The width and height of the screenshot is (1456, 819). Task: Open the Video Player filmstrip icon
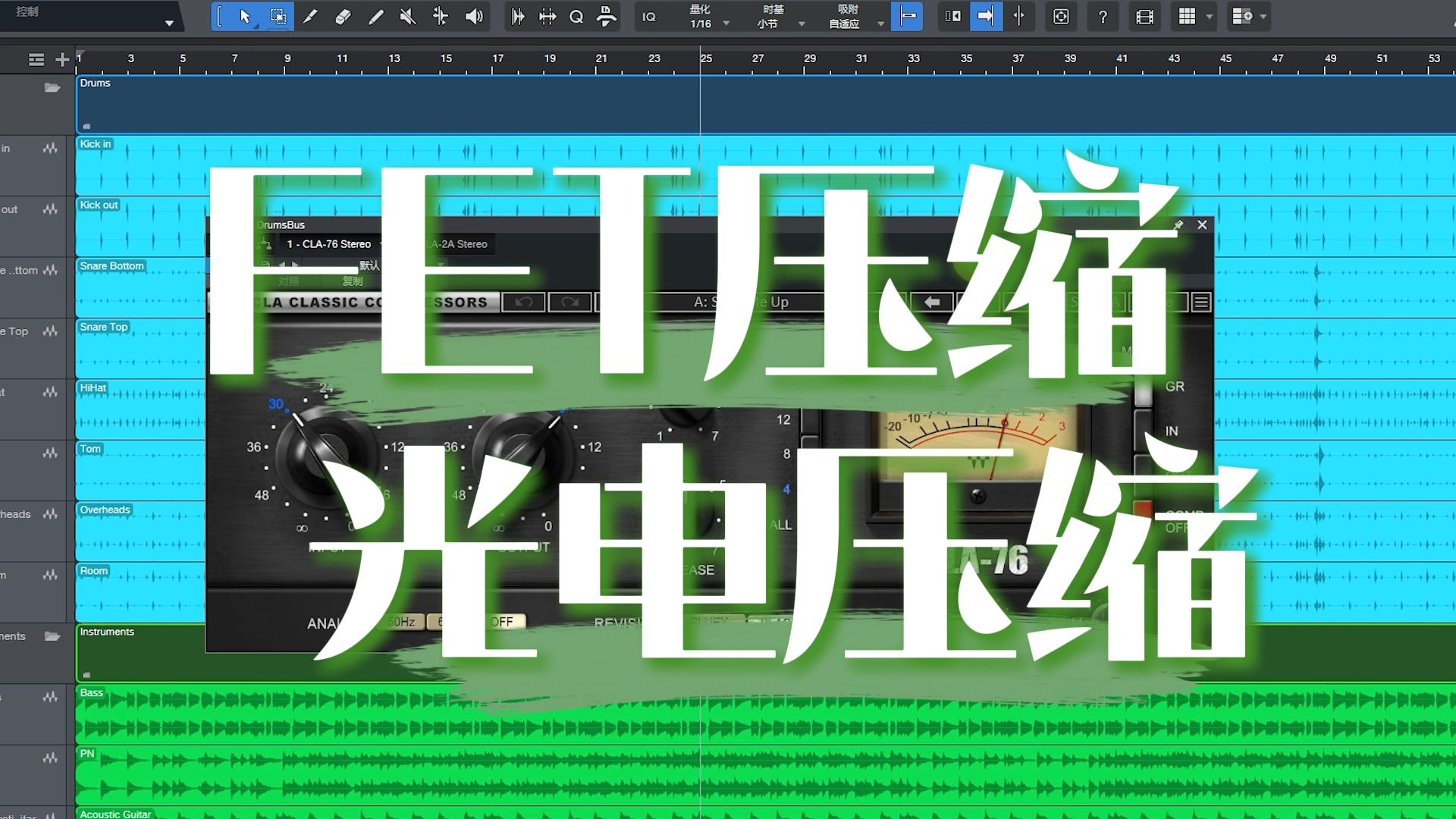pos(1145,17)
